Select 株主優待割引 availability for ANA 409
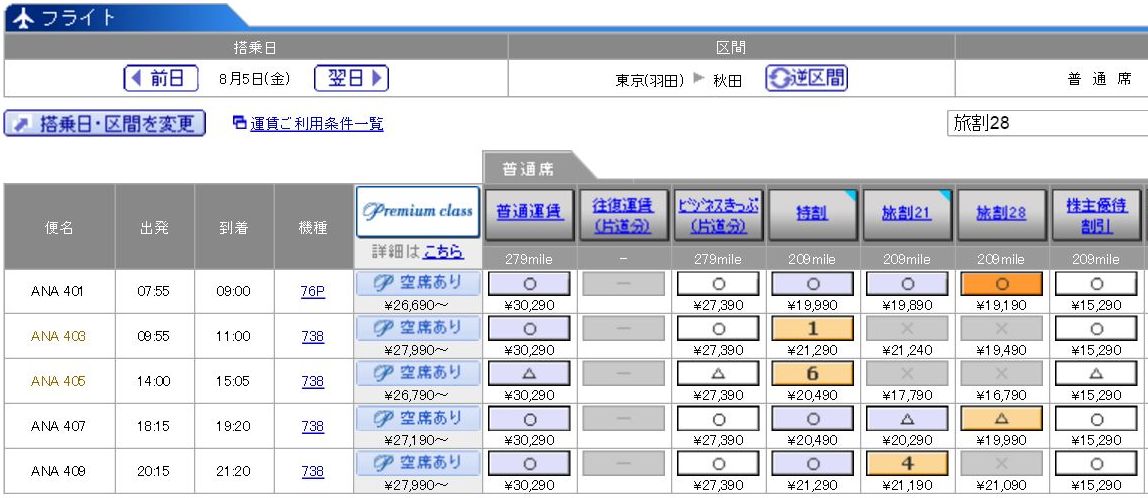This screenshot has height=498, width=1148. point(1096,464)
